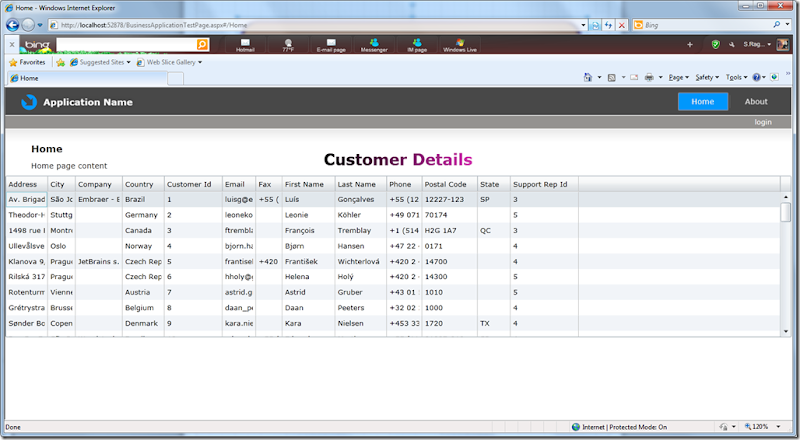Click the Home page icon in command bar
Screen dimensions: 800x440
[x=588, y=78]
